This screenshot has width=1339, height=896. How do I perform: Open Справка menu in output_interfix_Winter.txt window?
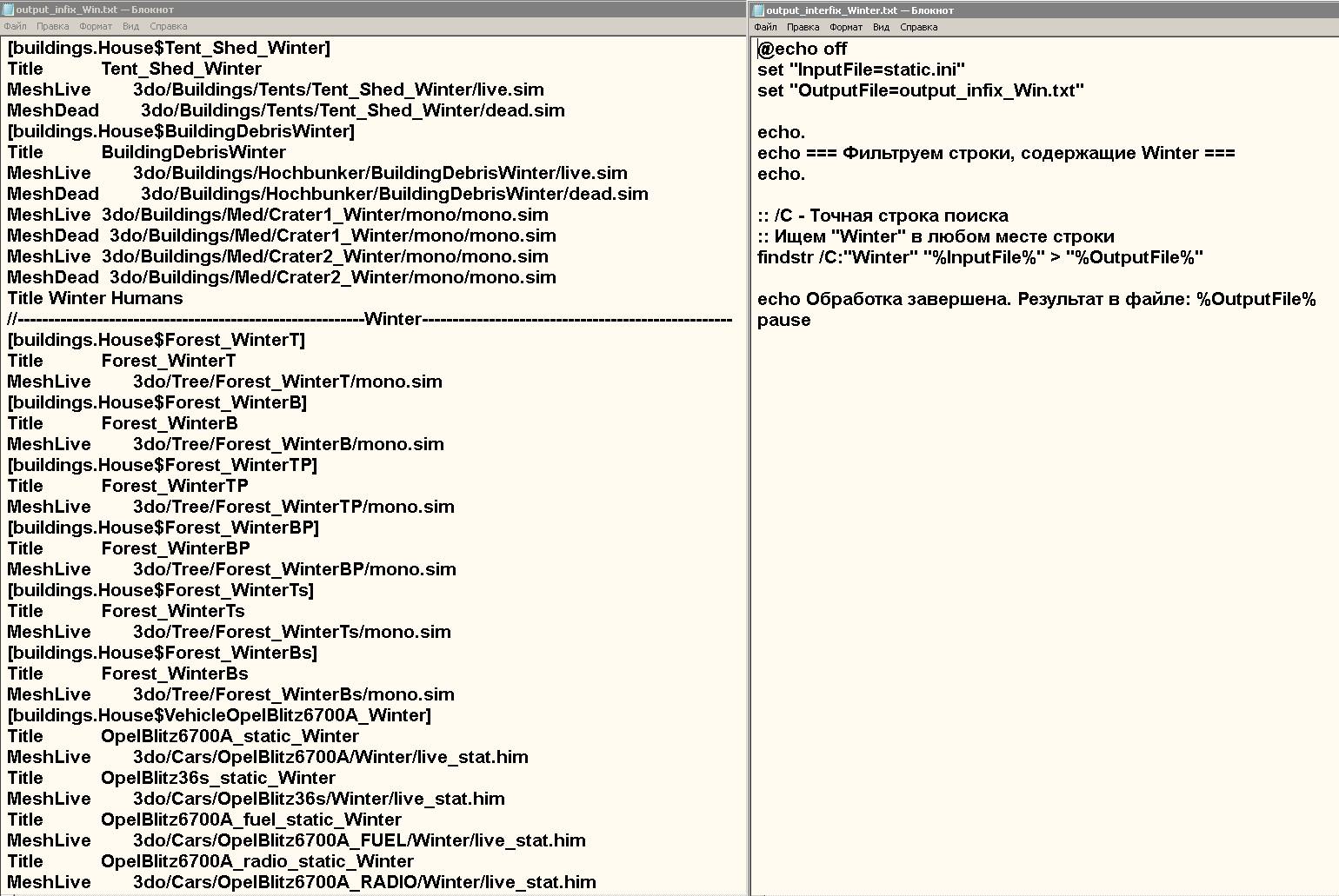point(919,27)
